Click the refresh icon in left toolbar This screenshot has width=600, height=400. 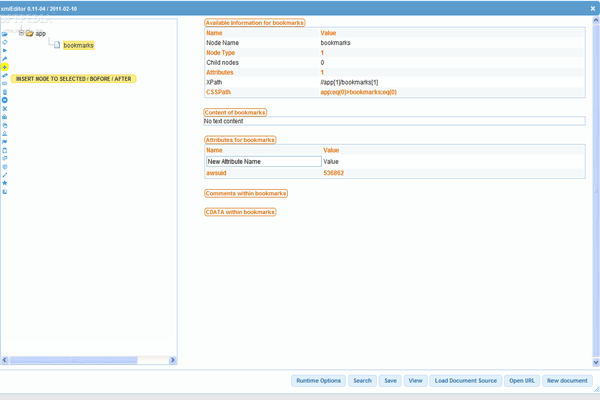[x=5, y=42]
